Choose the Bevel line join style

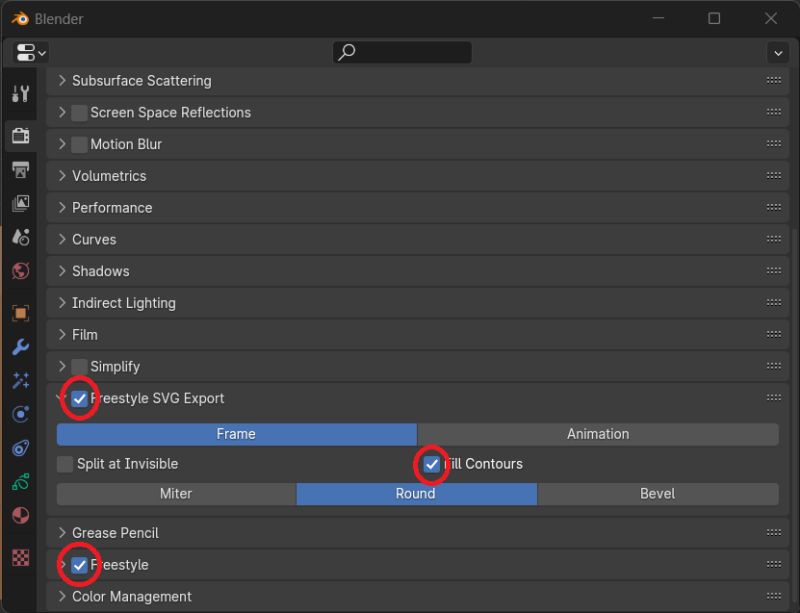pyautogui.click(x=657, y=493)
